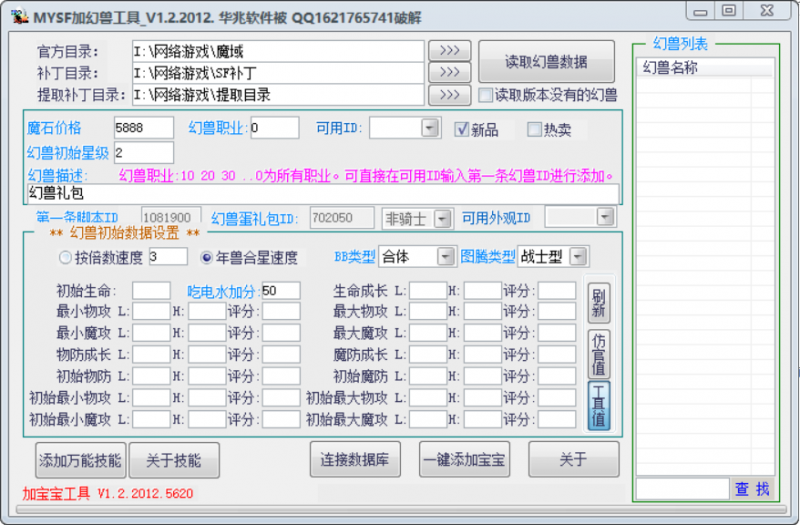
Task: Click the 查找 button under the pet list
Action: 752,489
